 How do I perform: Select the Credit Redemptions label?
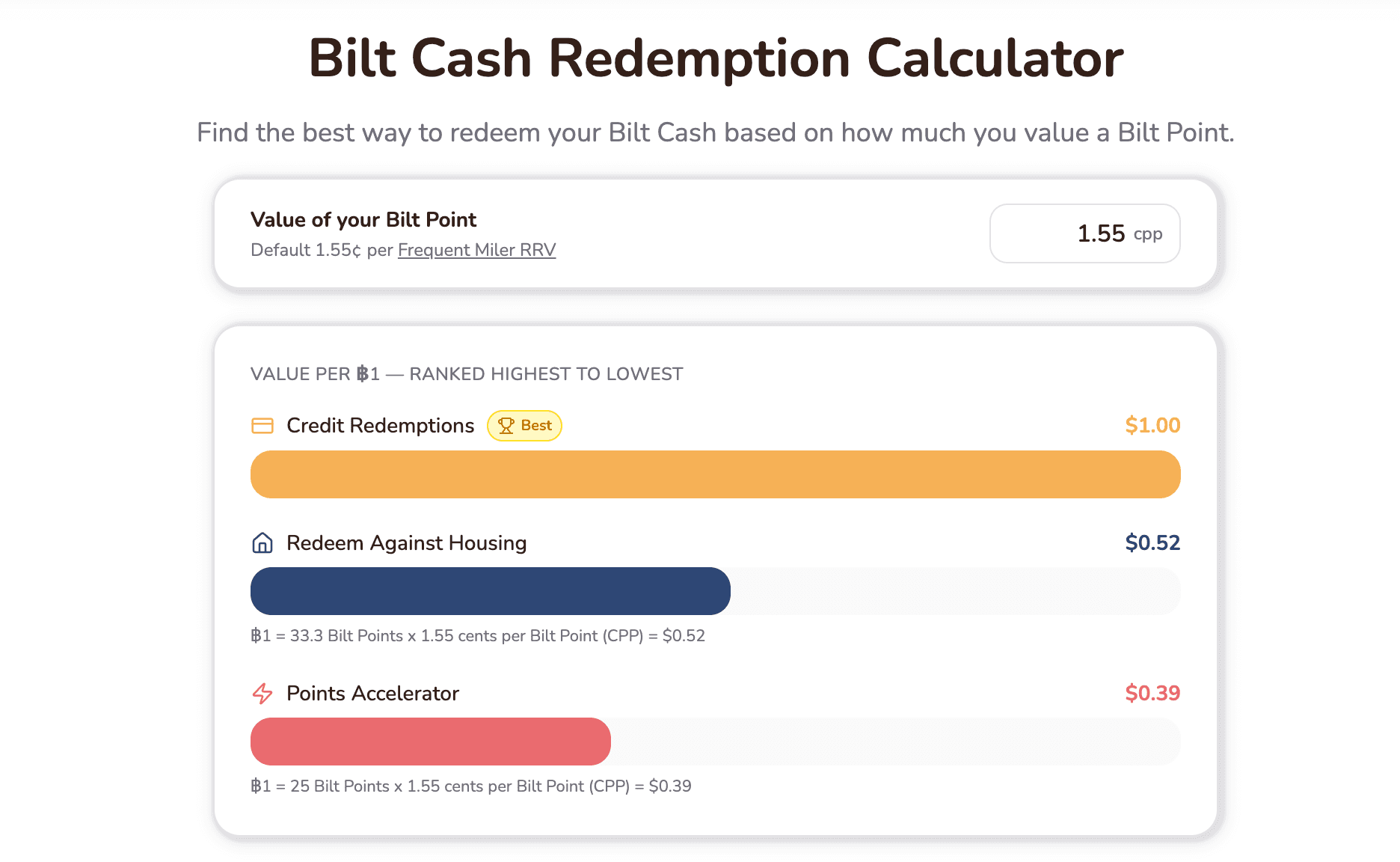[x=380, y=426]
